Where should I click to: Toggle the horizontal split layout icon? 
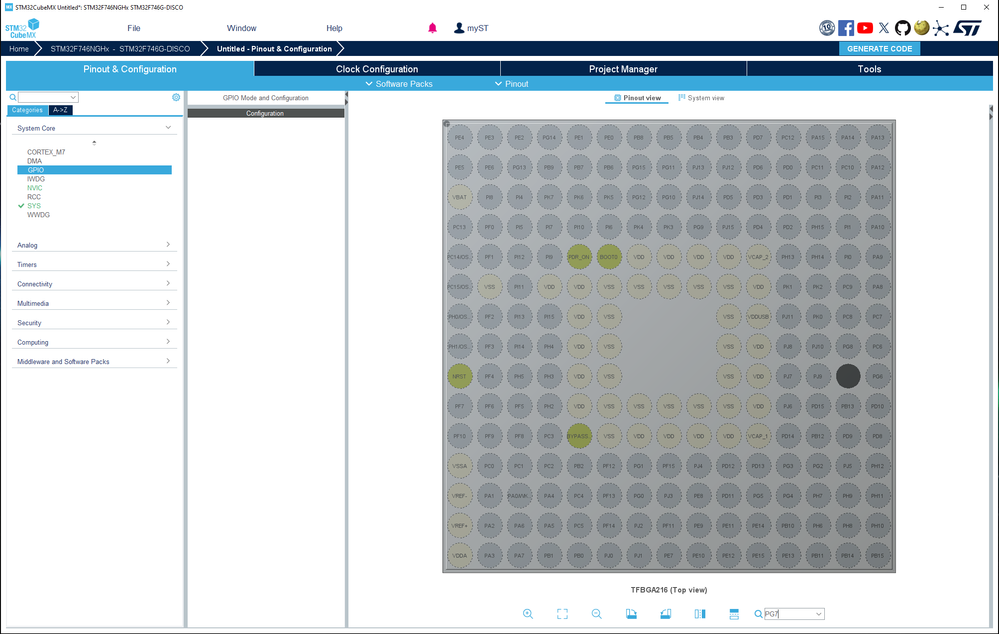(x=734, y=614)
